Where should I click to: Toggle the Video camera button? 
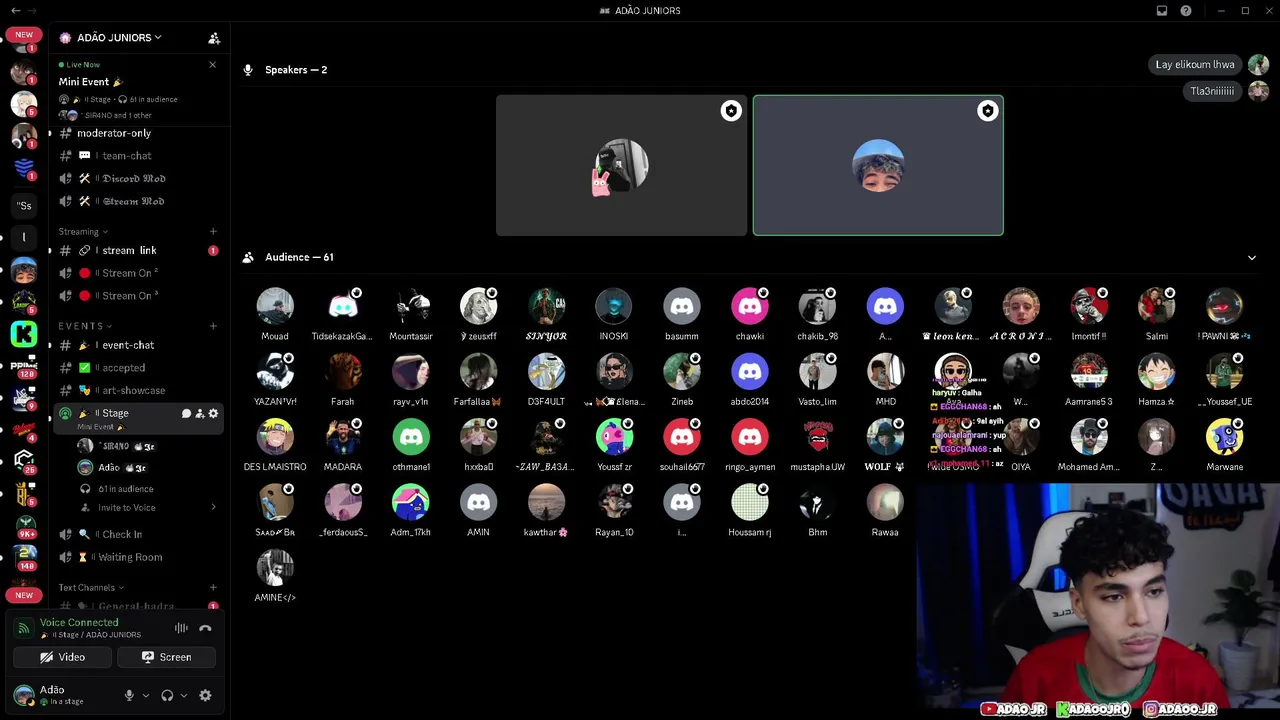62,657
